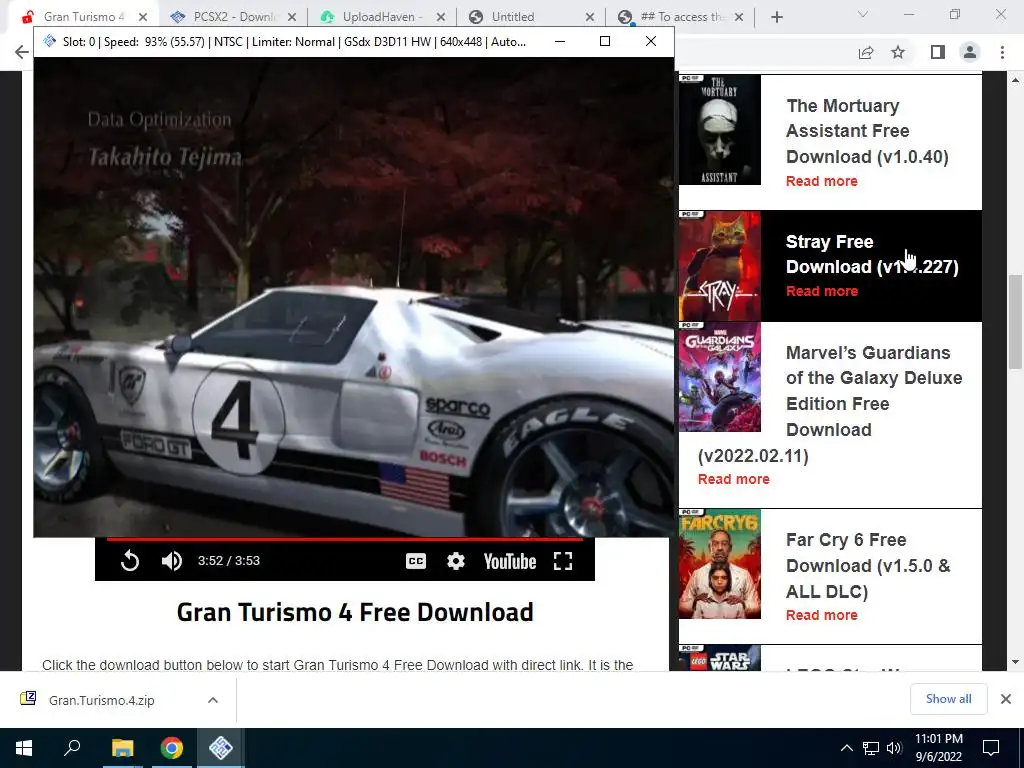Open Chrome profile avatar
This screenshot has width=1024, height=768.
pyautogui.click(x=970, y=52)
